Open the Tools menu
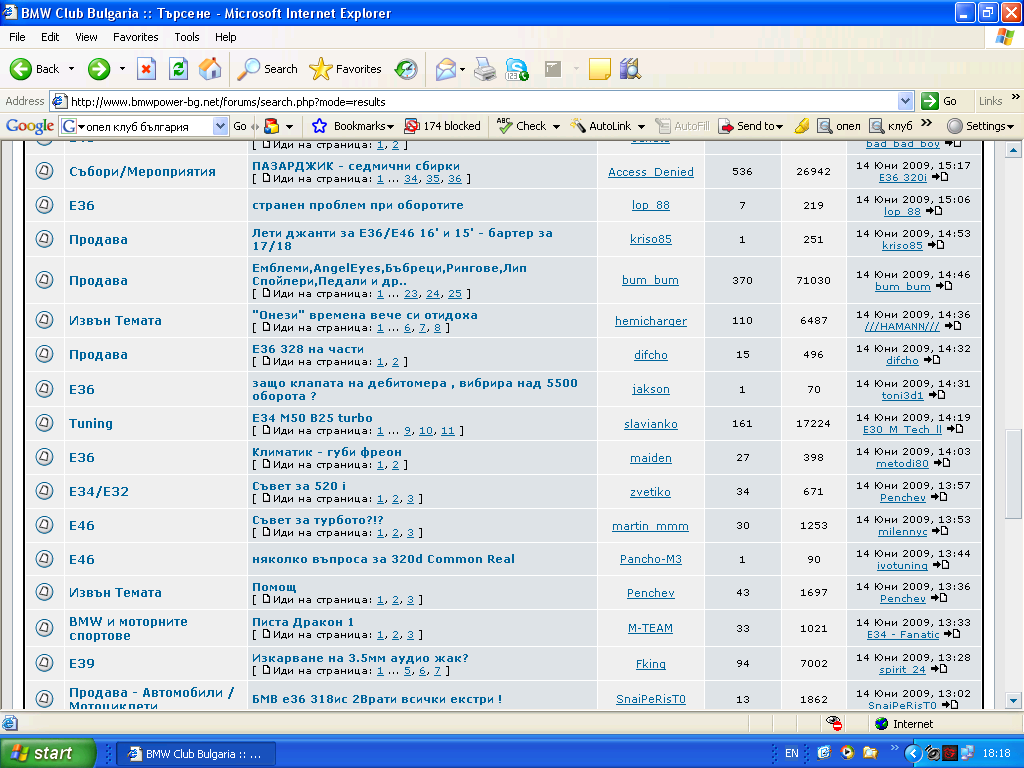This screenshot has width=1024, height=768. click(x=187, y=37)
